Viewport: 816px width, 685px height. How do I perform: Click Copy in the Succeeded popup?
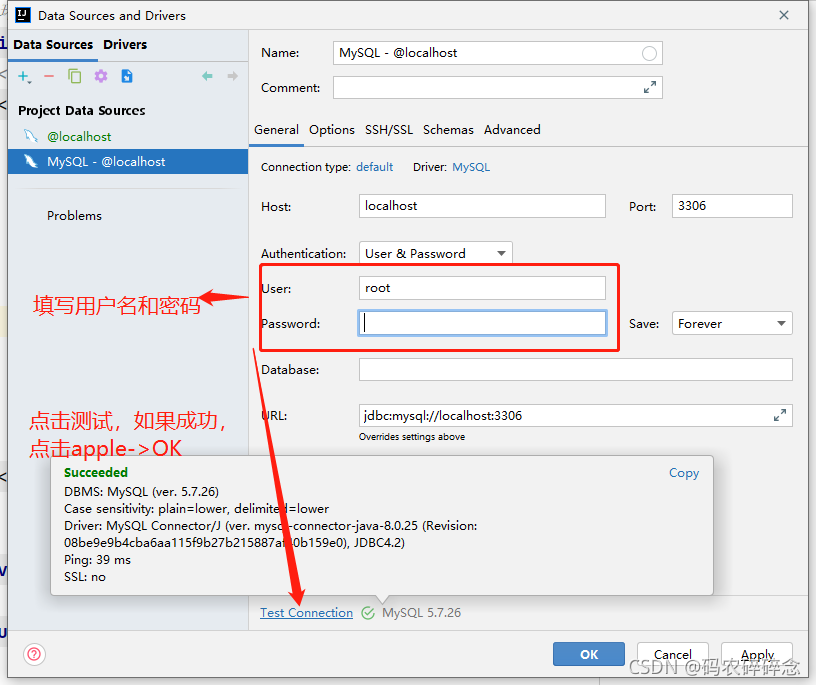pos(684,473)
